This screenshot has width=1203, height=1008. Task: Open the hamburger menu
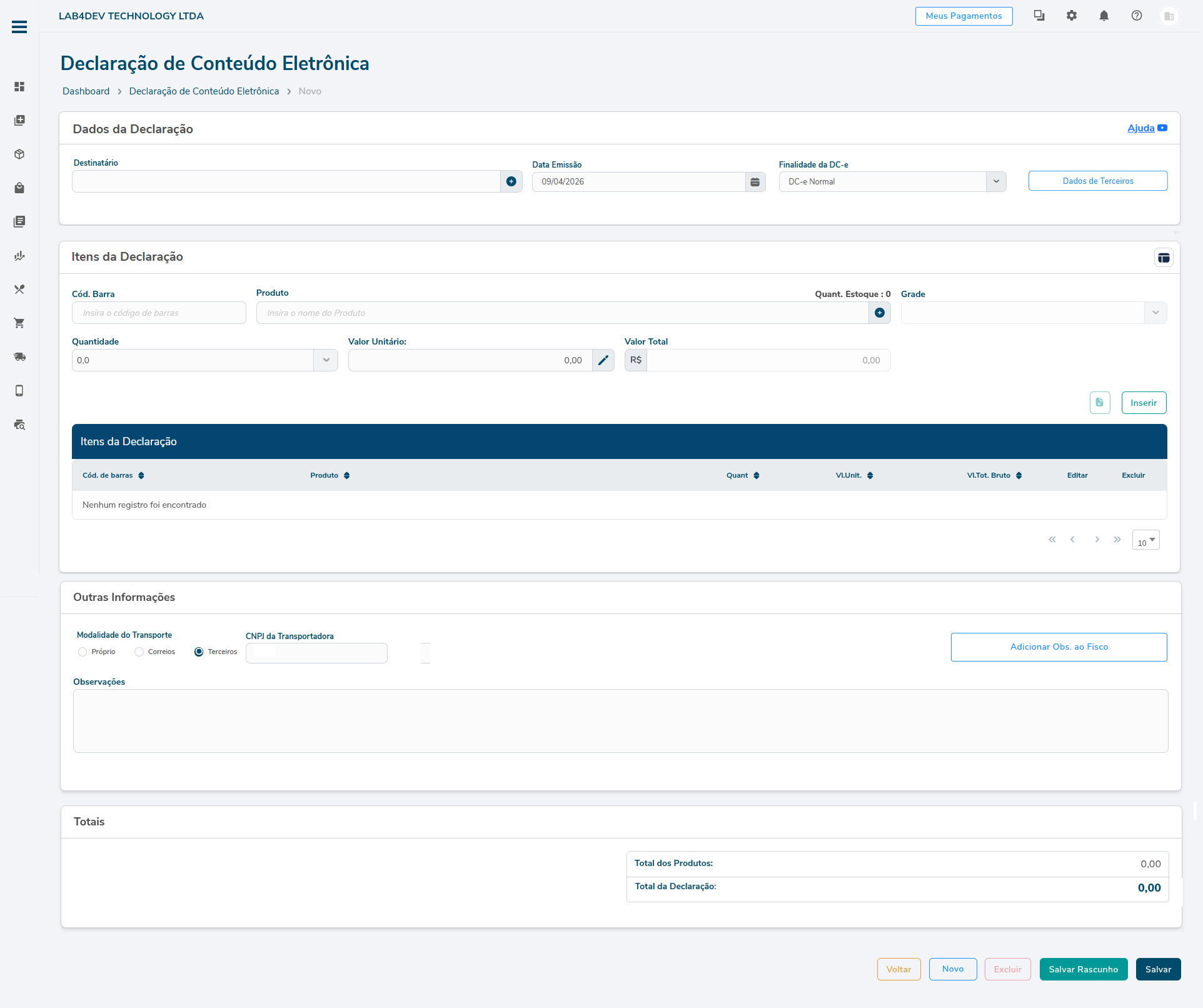point(19,27)
